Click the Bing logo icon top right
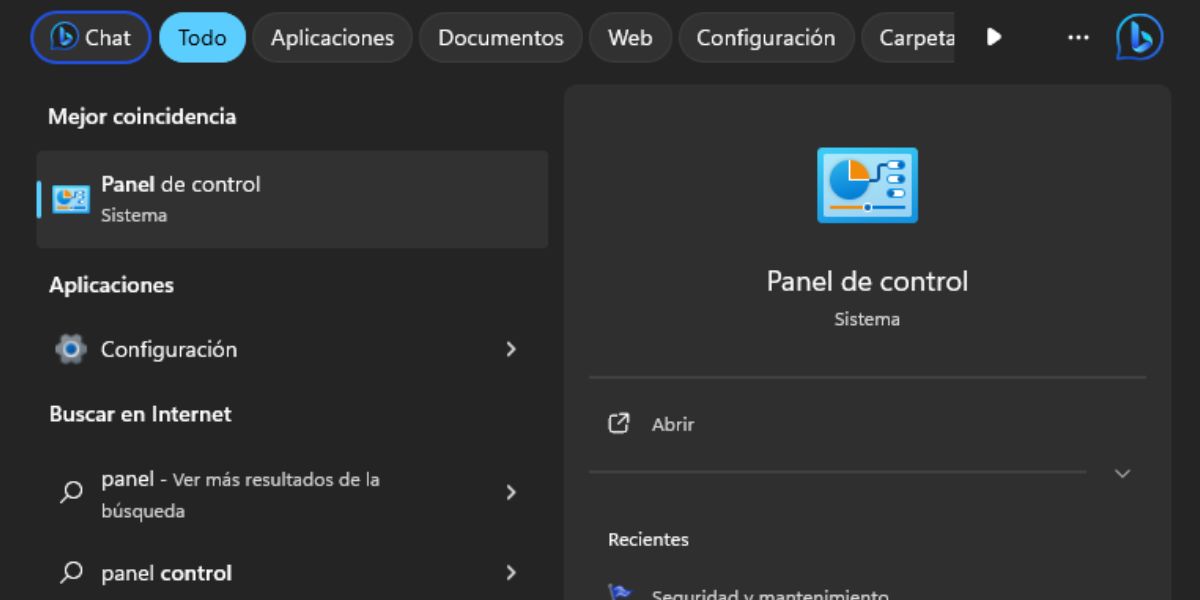Image resolution: width=1200 pixels, height=600 pixels. click(x=1139, y=38)
